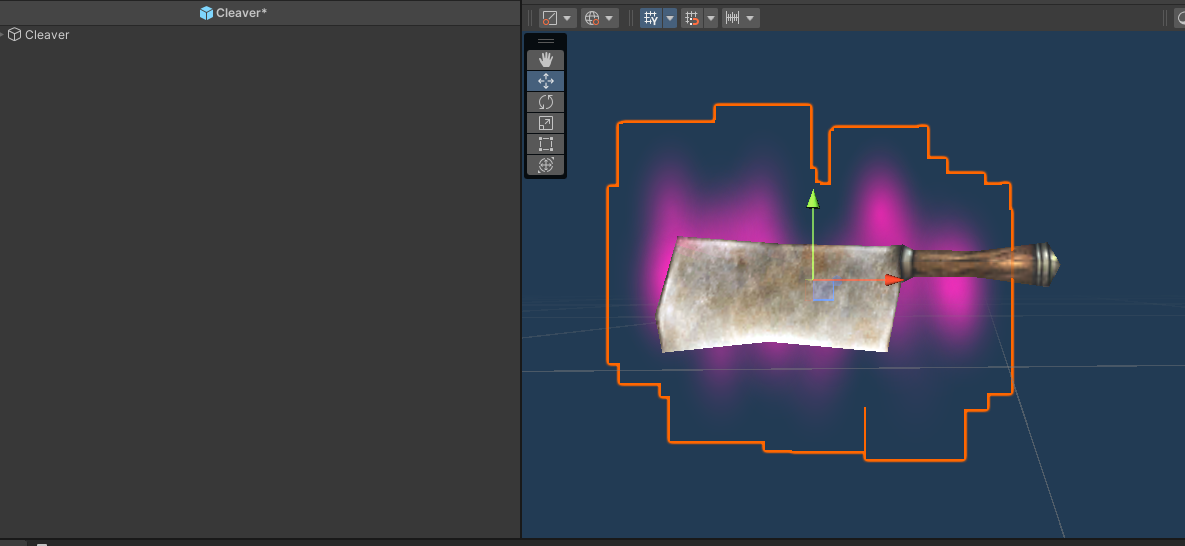Open the pivot/center handle position dropdown

tap(568, 18)
